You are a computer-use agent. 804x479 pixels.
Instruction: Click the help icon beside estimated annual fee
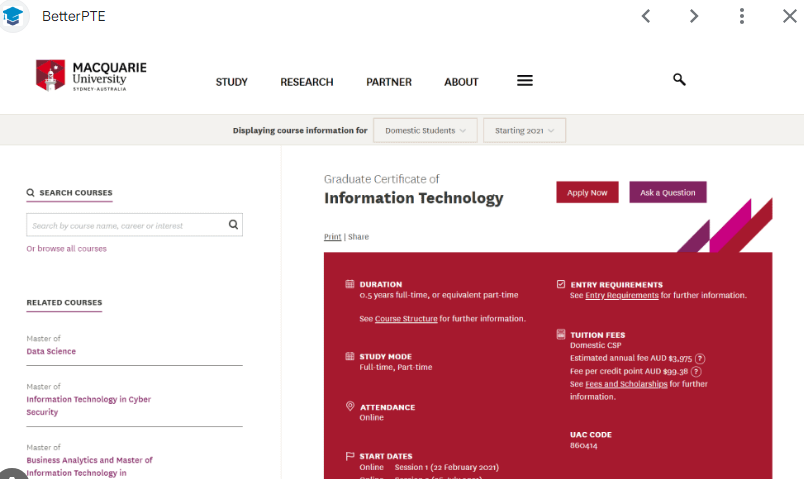click(x=700, y=358)
